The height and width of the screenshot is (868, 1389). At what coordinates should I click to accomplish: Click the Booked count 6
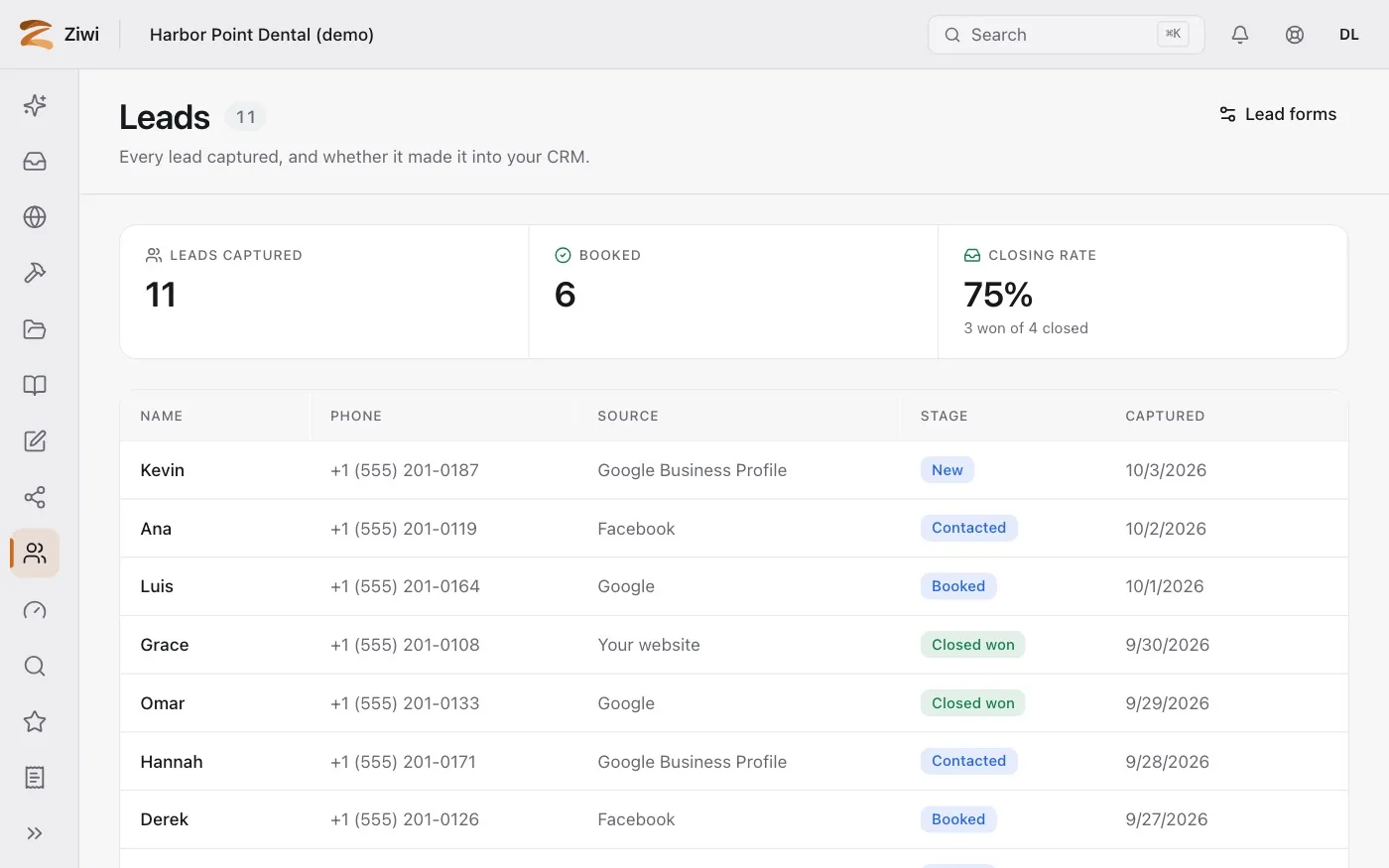pos(565,295)
